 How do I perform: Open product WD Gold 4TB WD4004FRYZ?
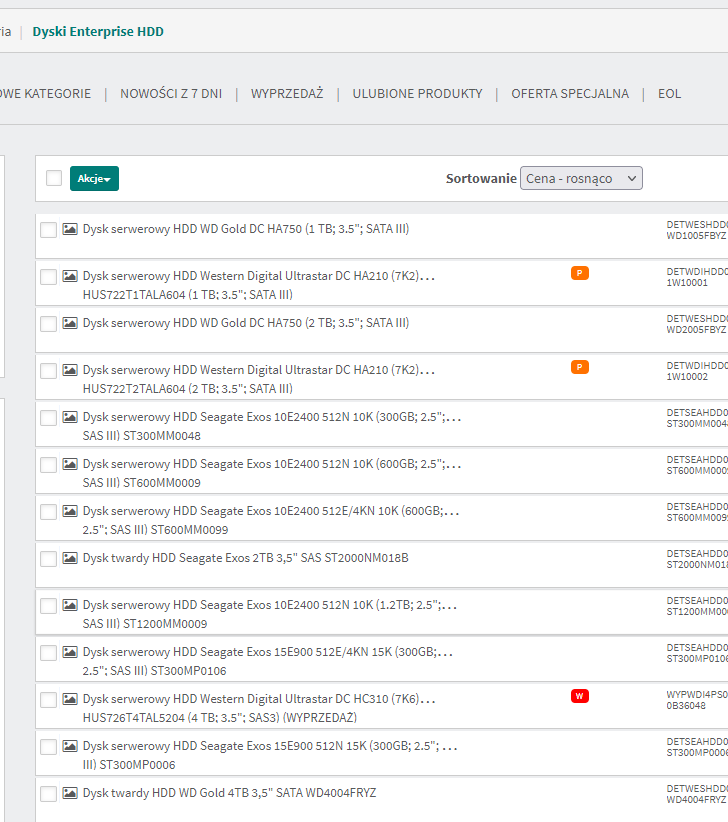(230, 793)
